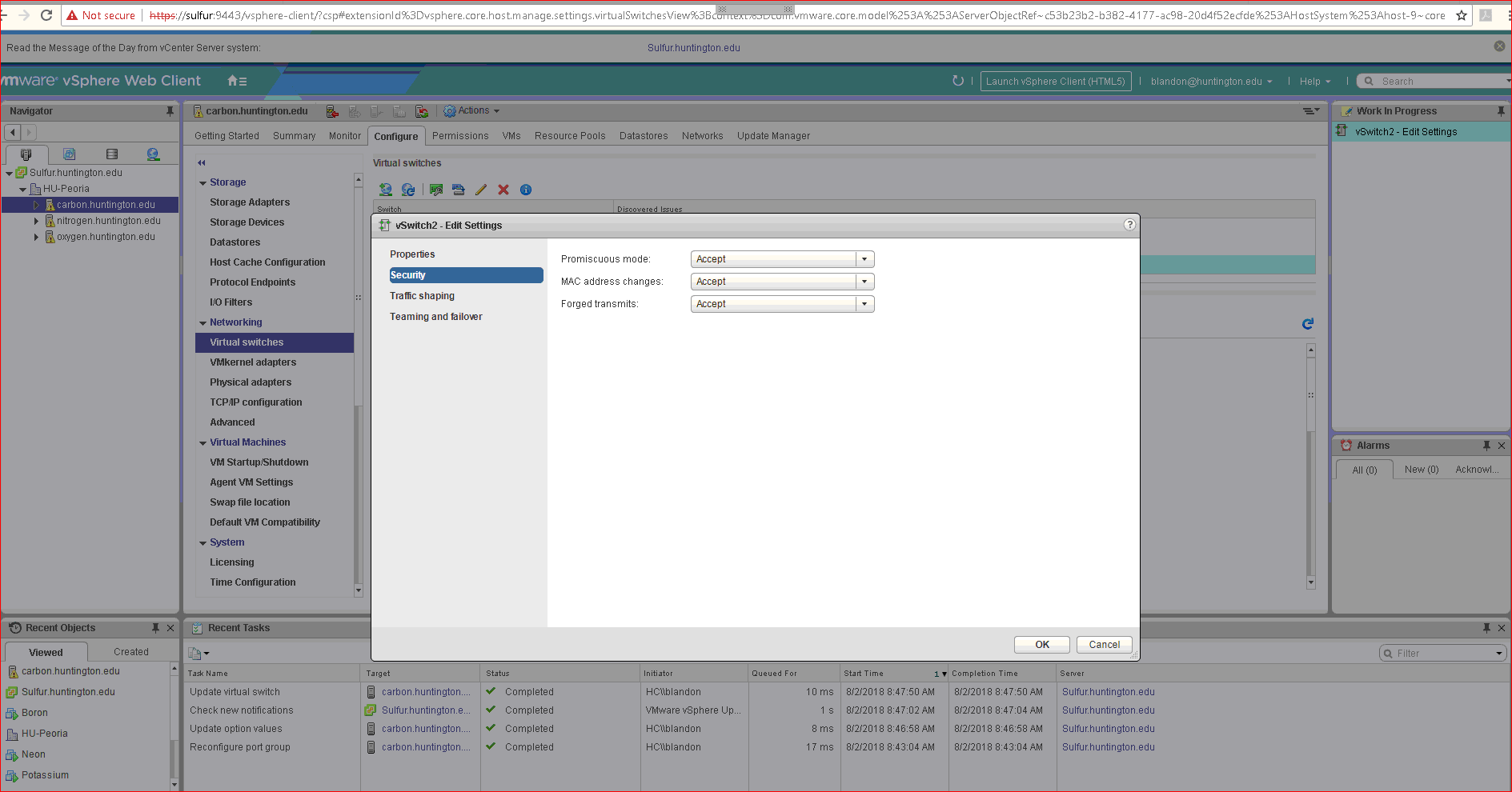Open the Hosts and Clusters navigator tab
Viewport: 1512px width, 792px height.
[26, 154]
